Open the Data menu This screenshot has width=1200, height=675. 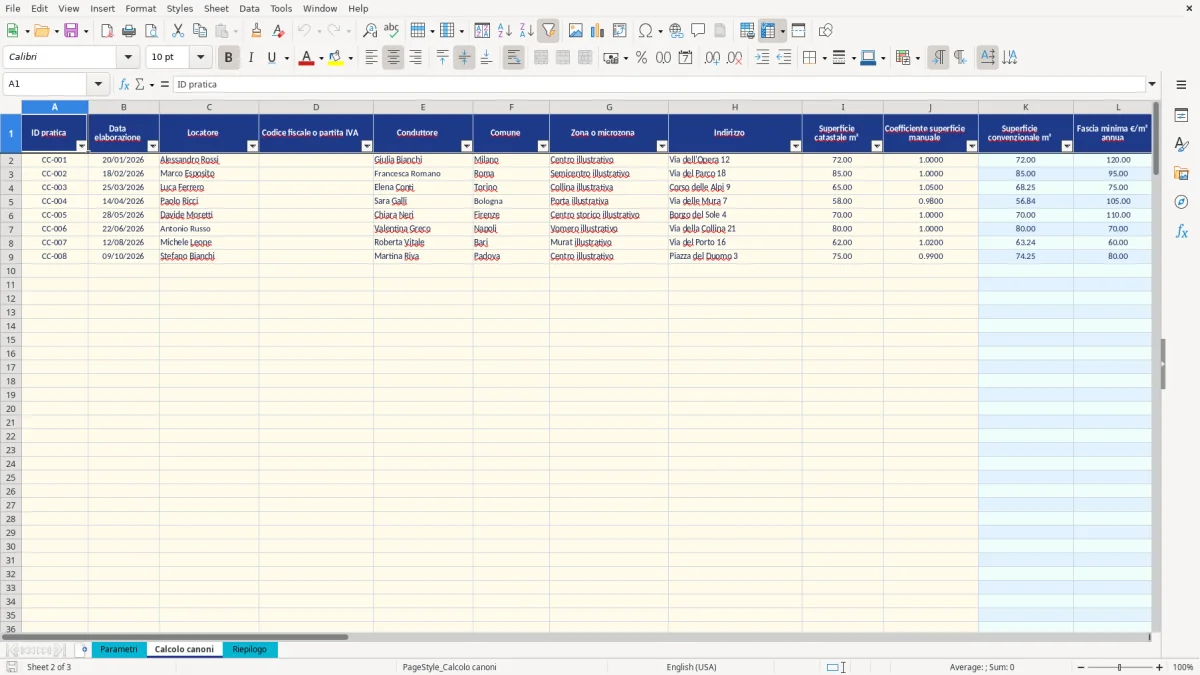249,8
